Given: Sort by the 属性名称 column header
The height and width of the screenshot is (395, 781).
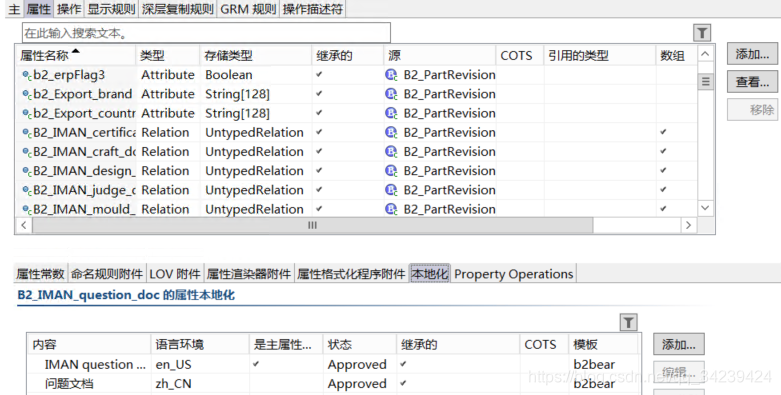Looking at the screenshot, I should point(76,55).
